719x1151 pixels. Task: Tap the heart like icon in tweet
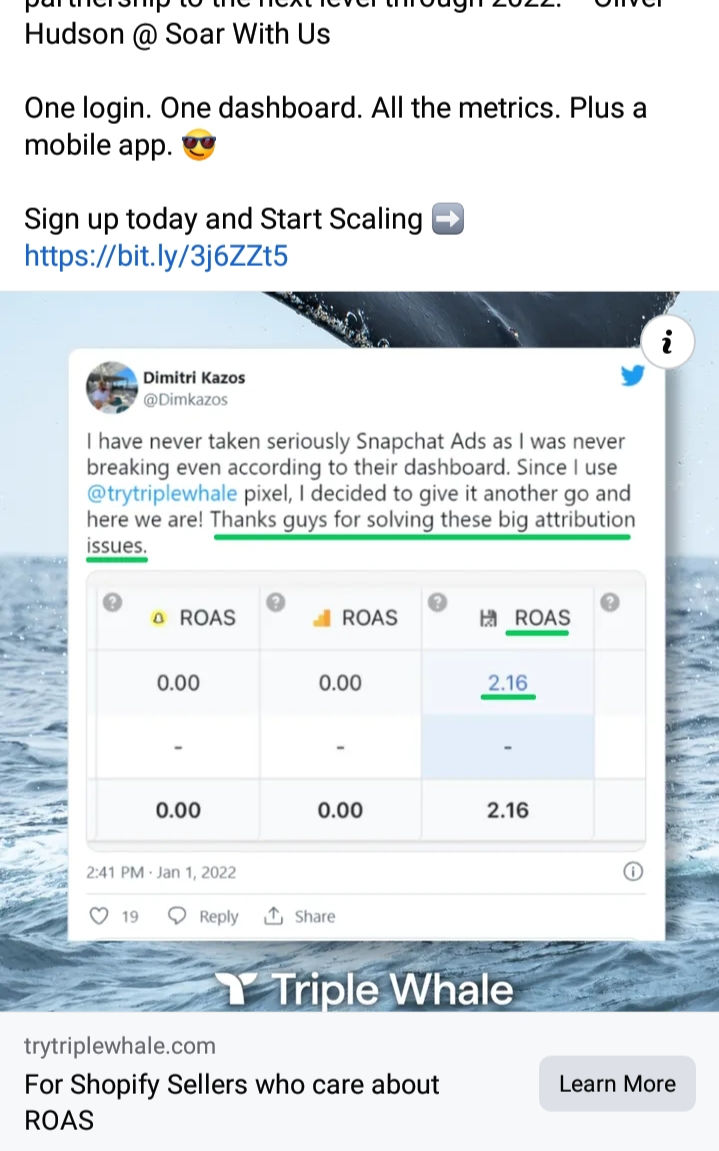[99, 916]
